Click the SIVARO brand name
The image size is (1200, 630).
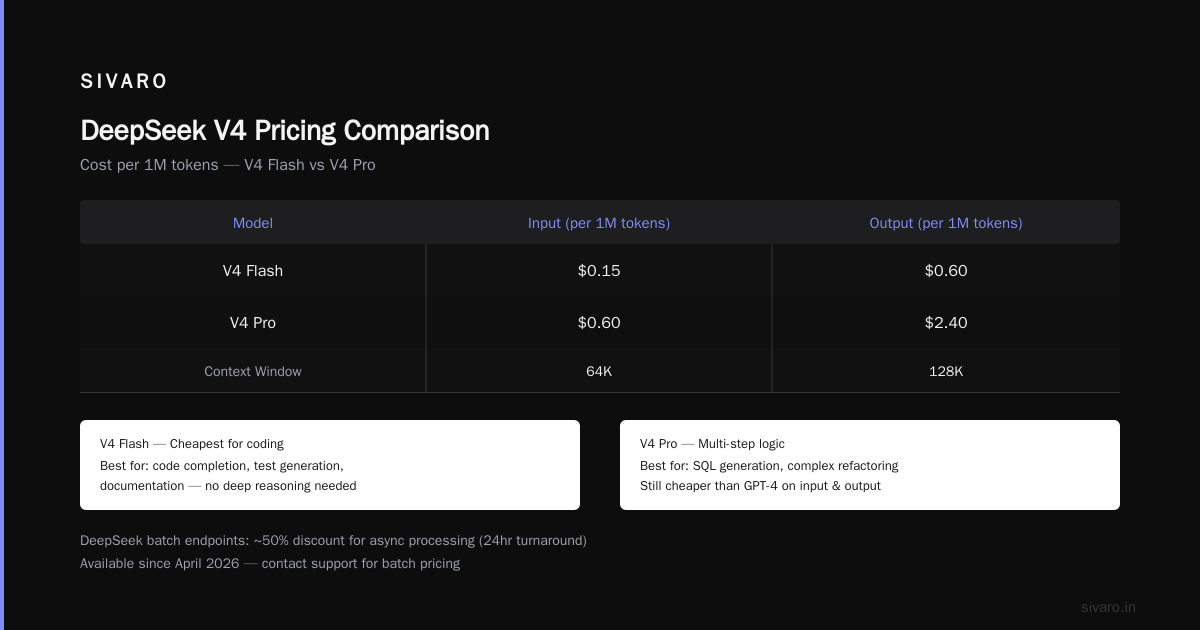[x=124, y=81]
